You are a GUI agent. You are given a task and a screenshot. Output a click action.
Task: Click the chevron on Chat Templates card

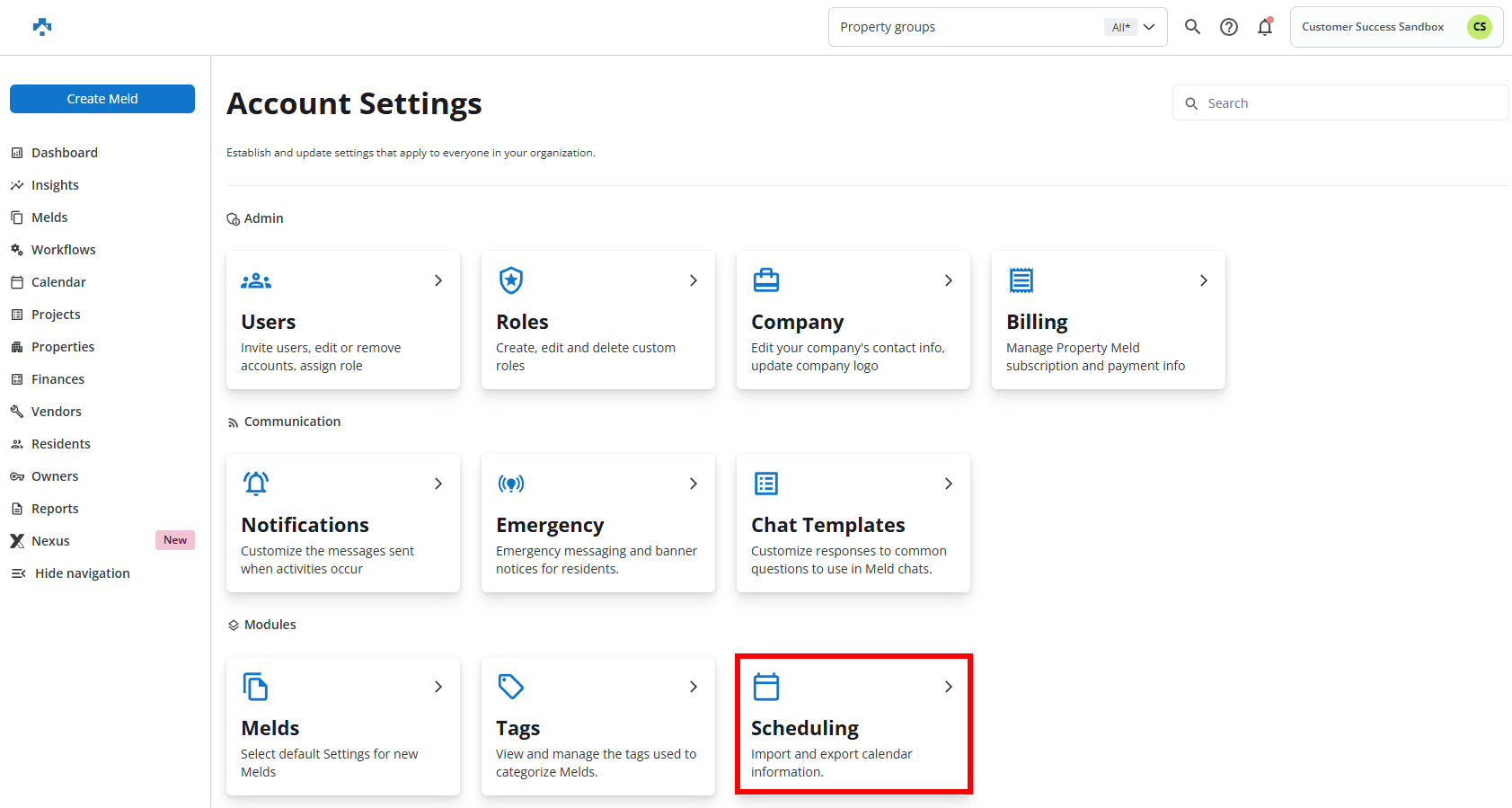tap(949, 484)
